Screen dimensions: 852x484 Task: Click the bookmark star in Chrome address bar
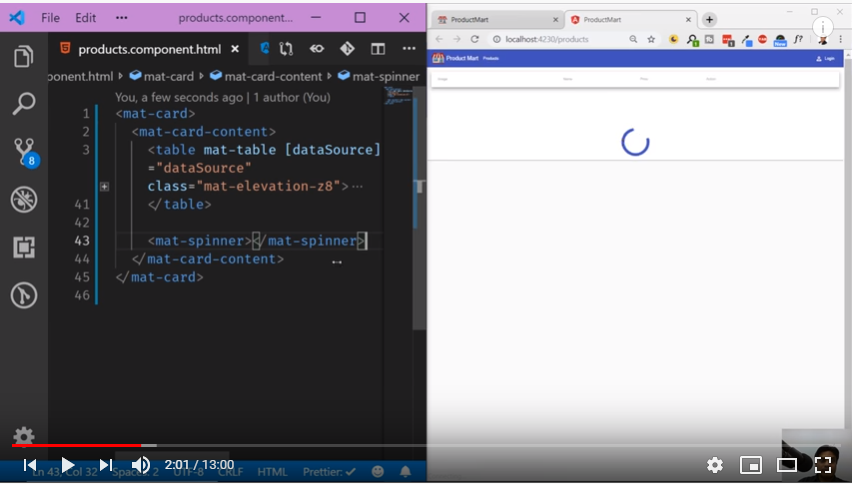[x=651, y=39]
